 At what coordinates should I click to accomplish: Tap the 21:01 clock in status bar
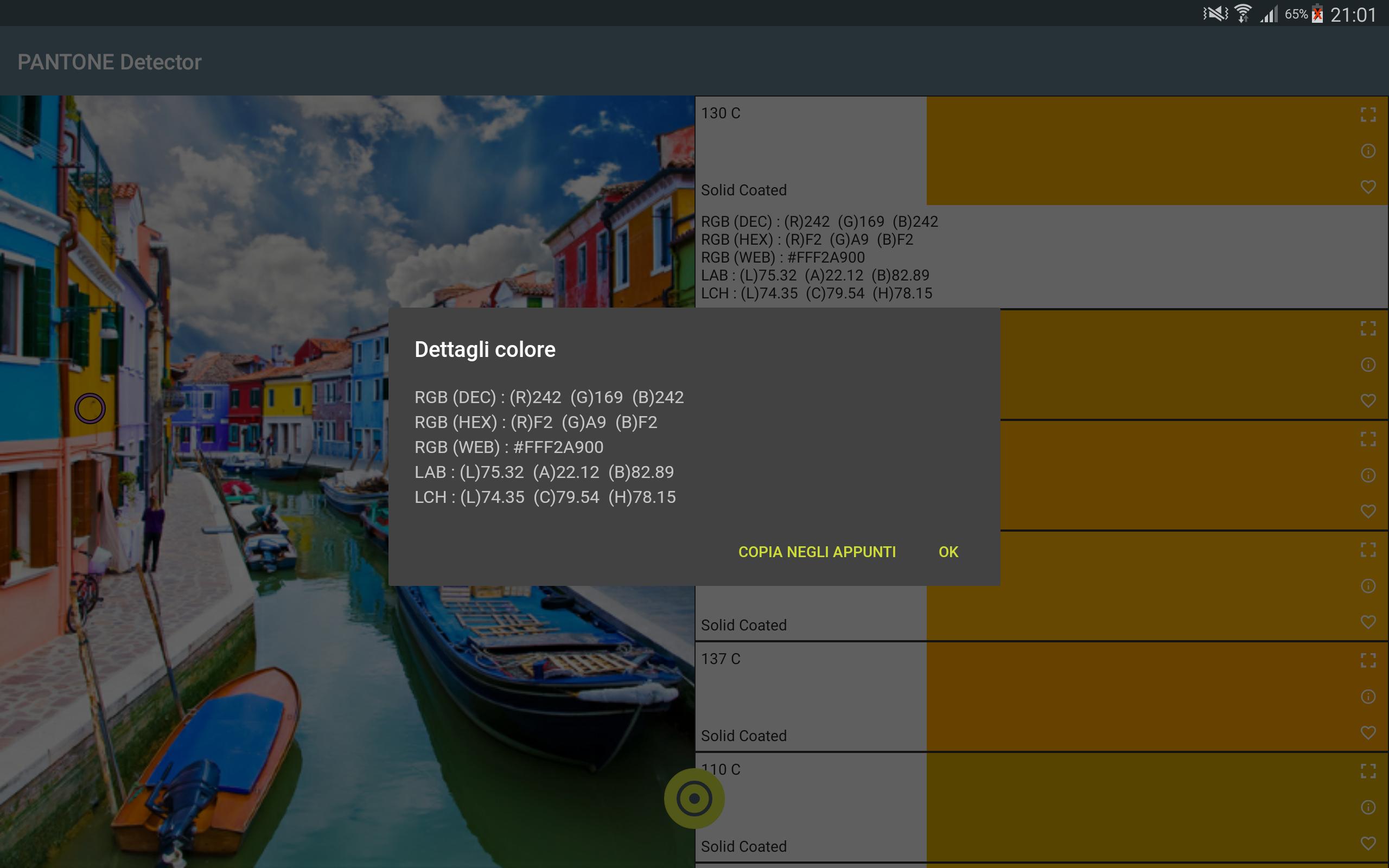[x=1353, y=14]
